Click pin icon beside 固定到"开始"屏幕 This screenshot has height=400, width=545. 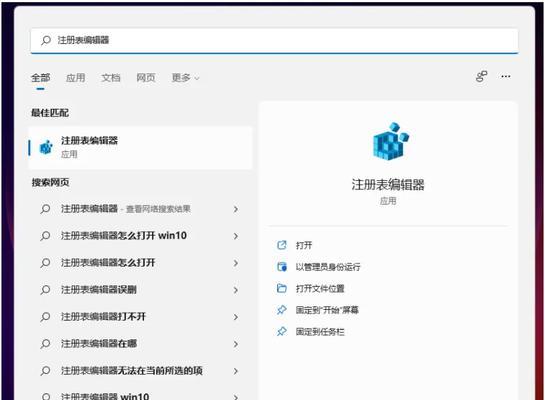coord(282,310)
